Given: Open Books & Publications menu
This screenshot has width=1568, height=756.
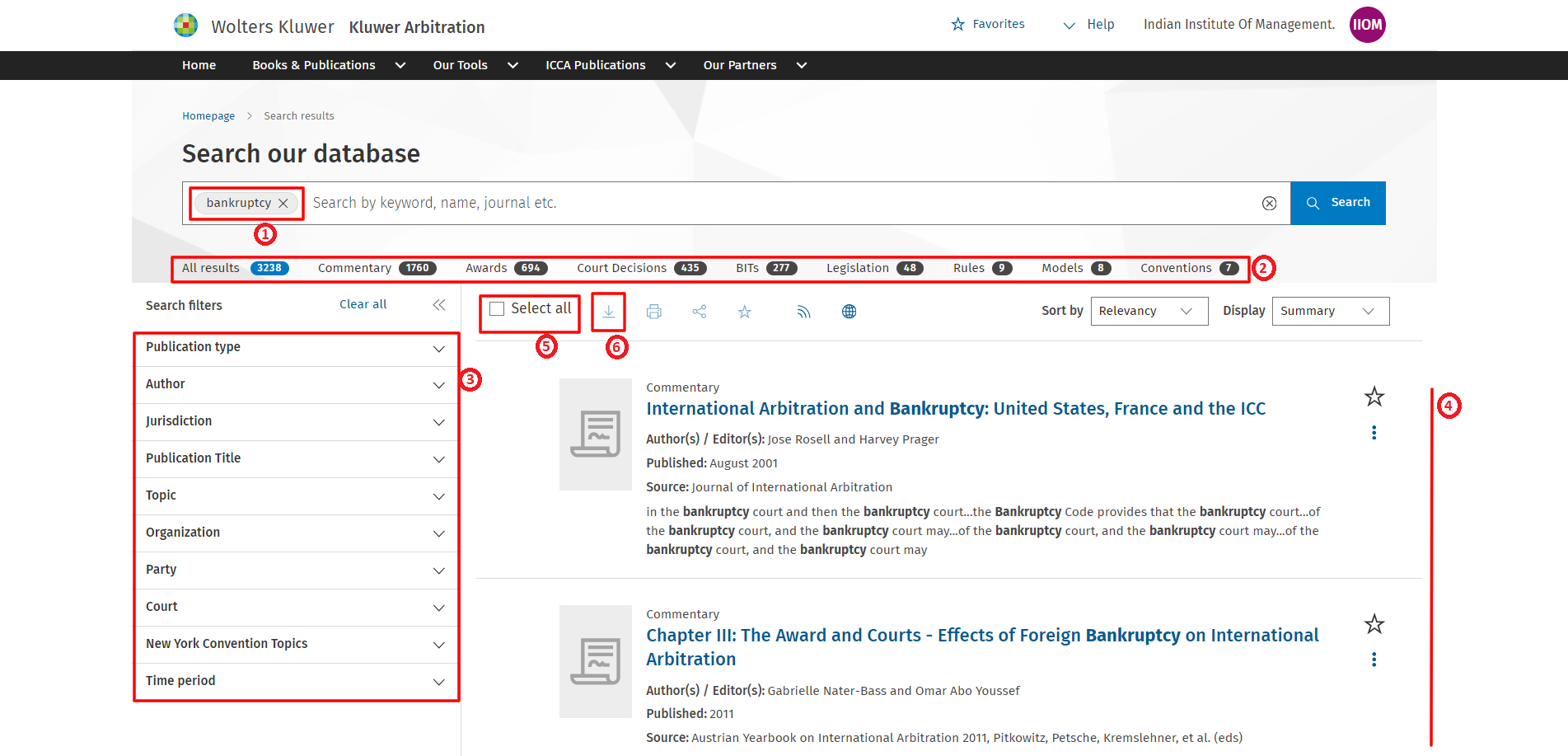Looking at the screenshot, I should pos(329,65).
